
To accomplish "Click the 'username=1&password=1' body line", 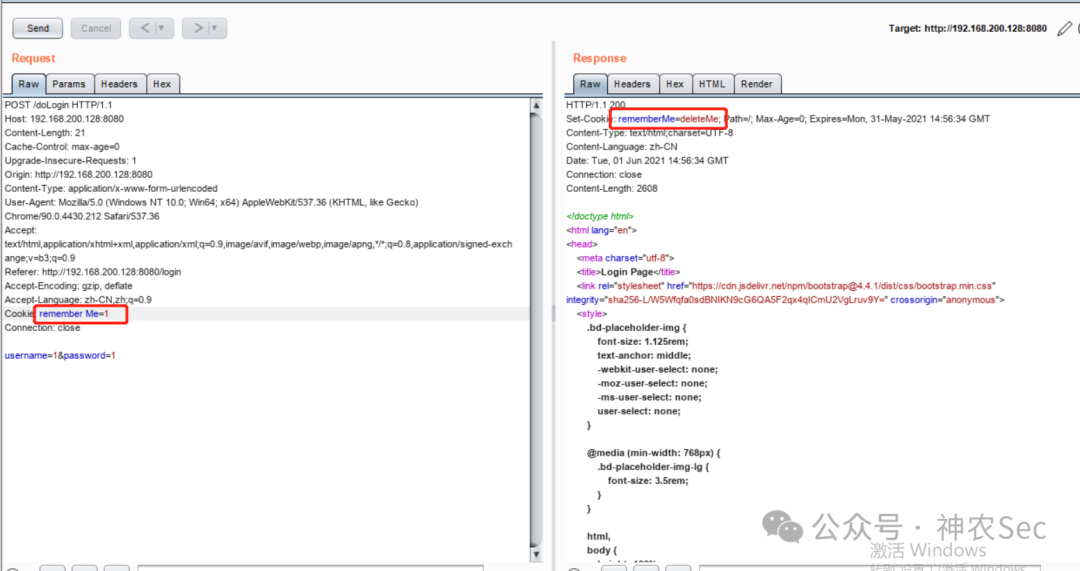I will tap(60, 355).
